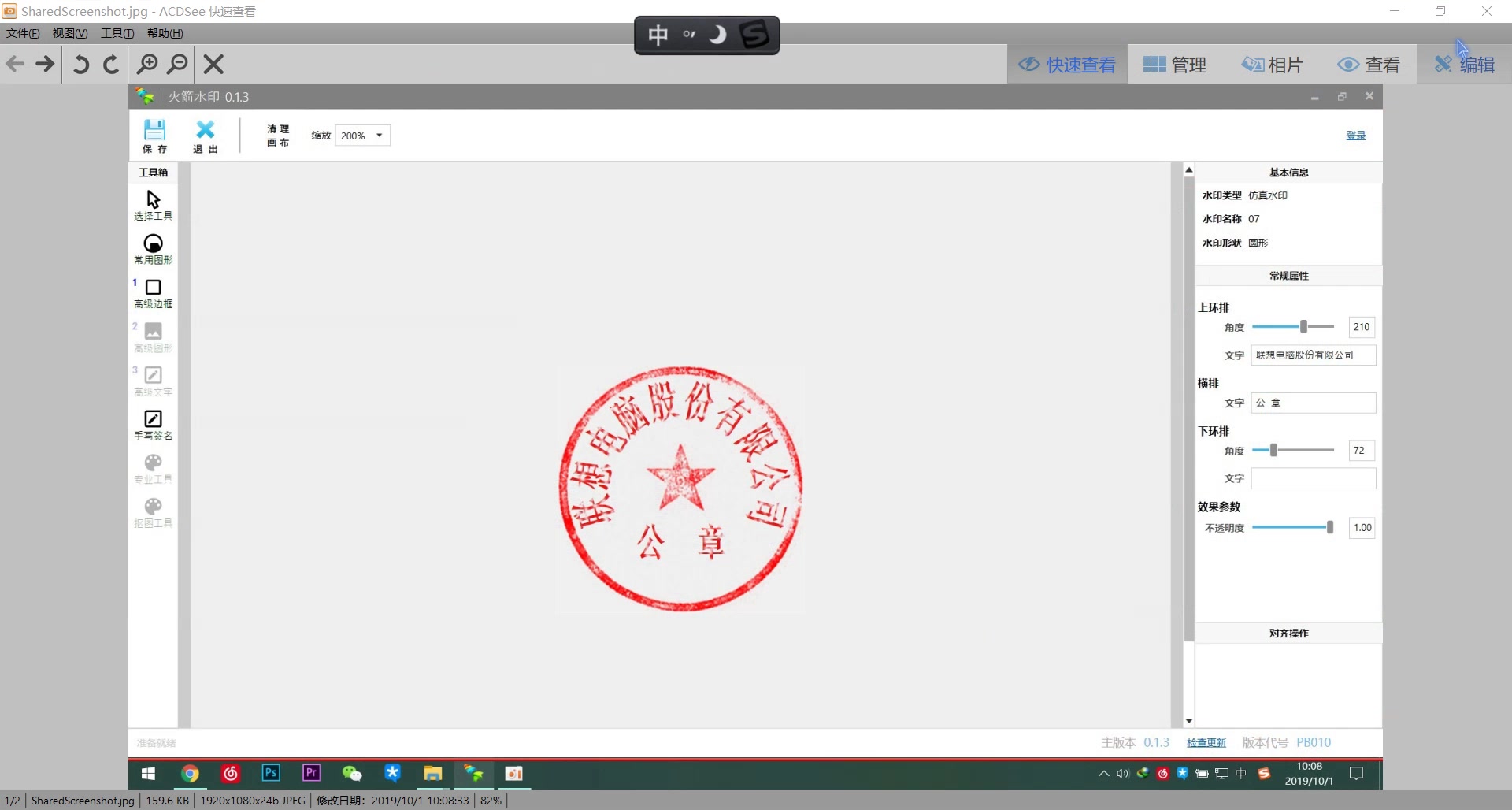Select 高级文字 tool
Viewport: 1512px width, 810px height.
click(x=154, y=381)
